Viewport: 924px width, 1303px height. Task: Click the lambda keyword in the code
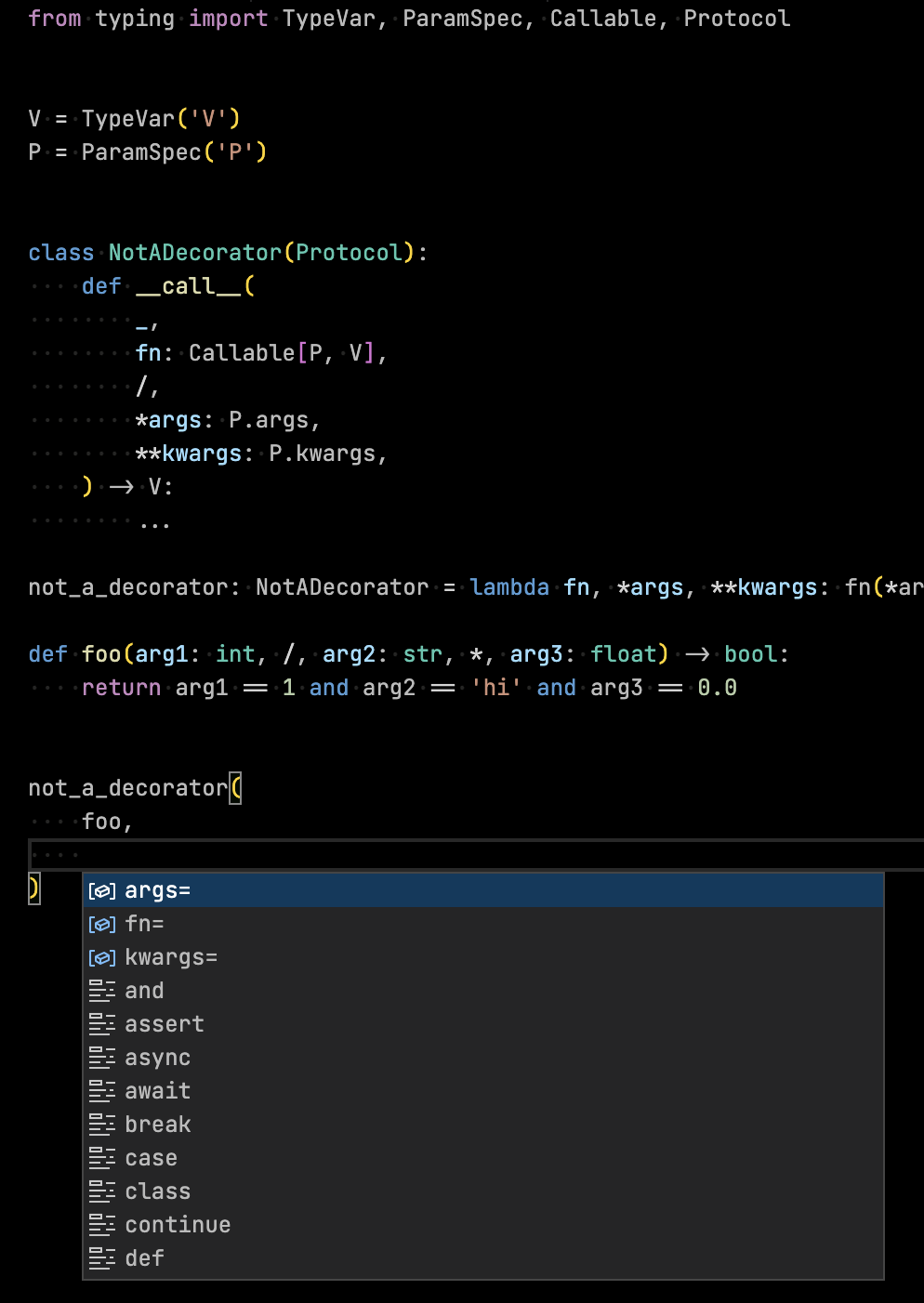coord(509,586)
